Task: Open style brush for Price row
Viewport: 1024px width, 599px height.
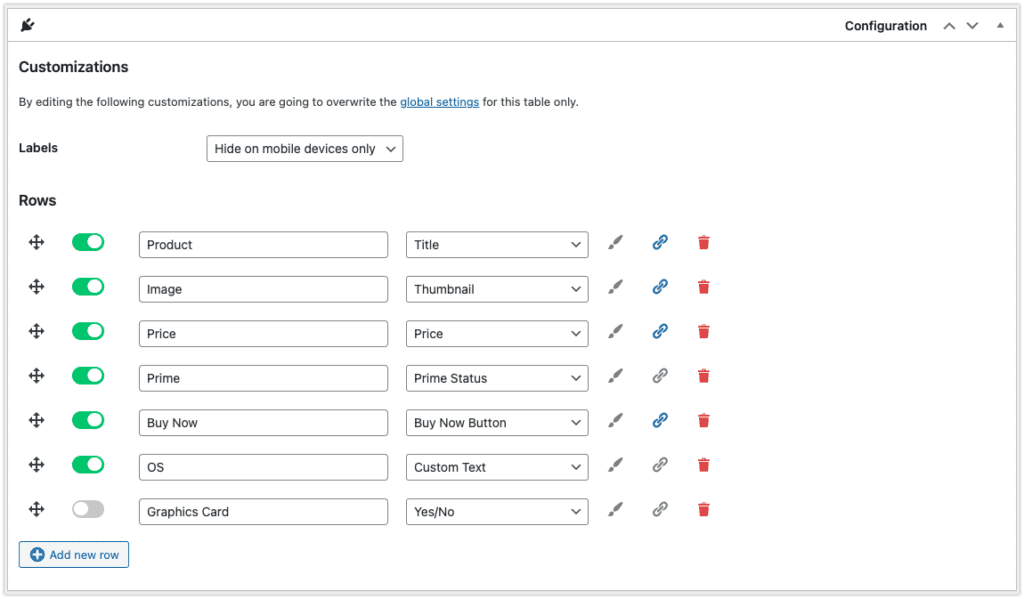Action: tap(615, 331)
